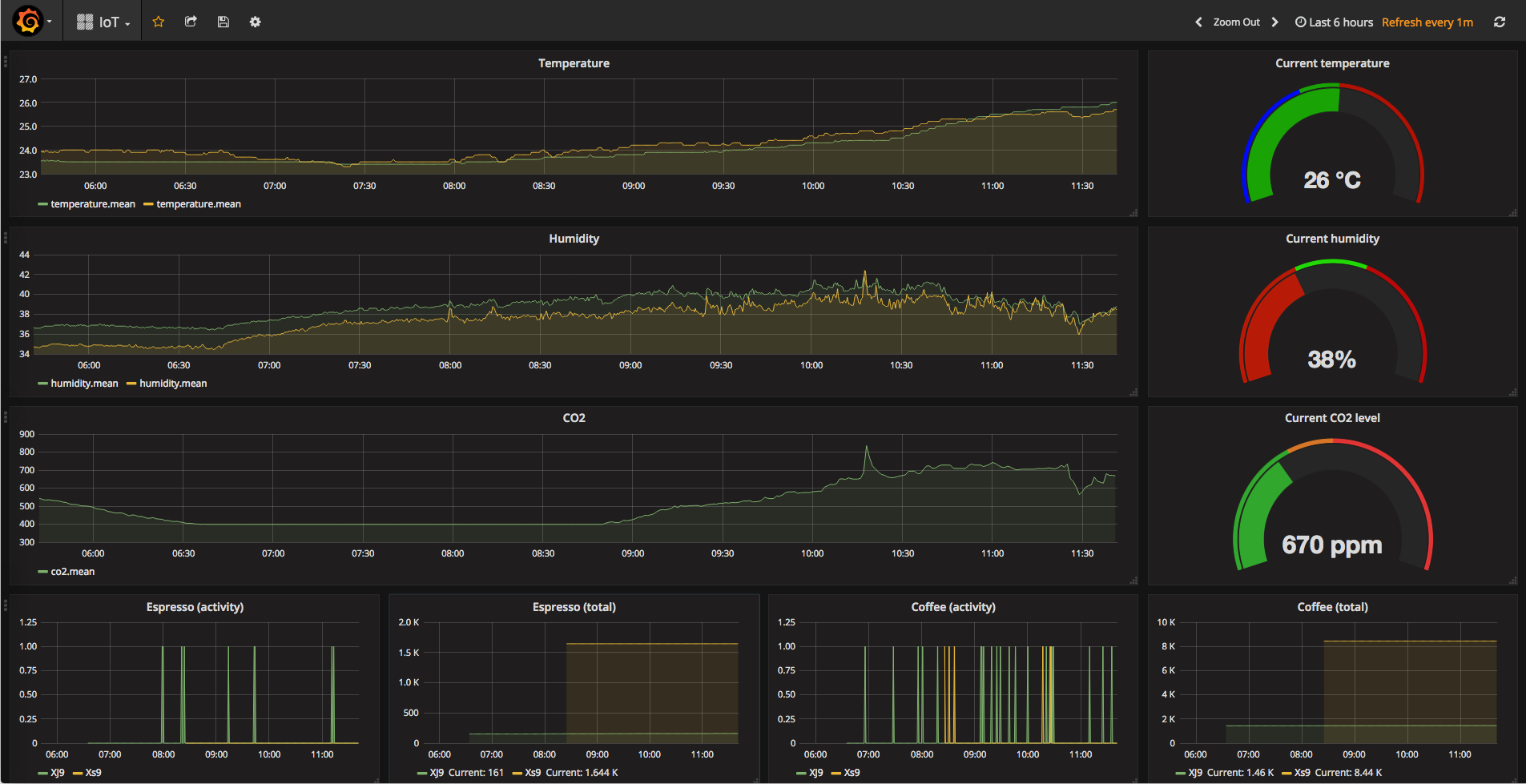Open the Temperature panel title menu
Viewport: 1526px width, 784px height.
[574, 63]
